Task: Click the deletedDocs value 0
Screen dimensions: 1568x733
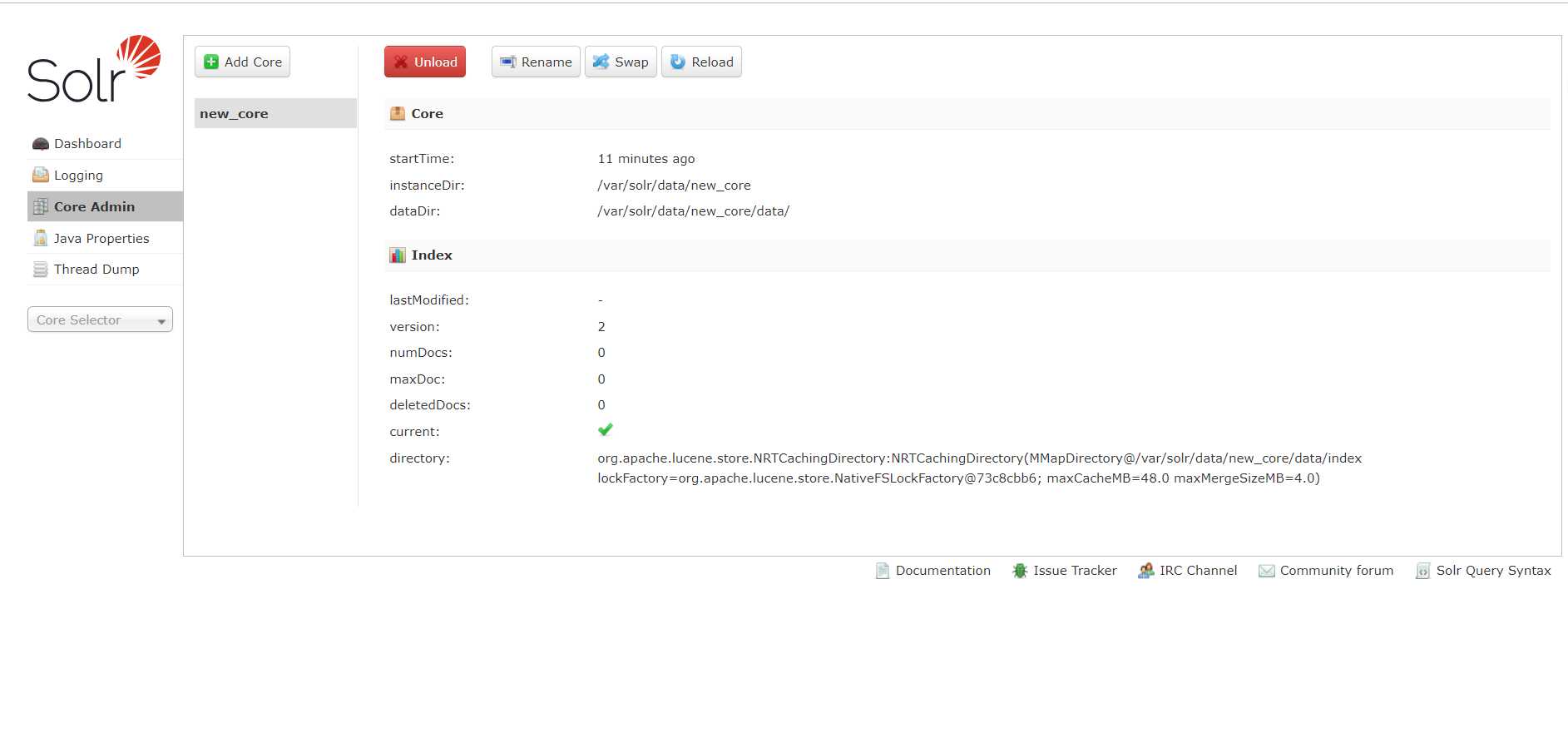Action: (601, 405)
